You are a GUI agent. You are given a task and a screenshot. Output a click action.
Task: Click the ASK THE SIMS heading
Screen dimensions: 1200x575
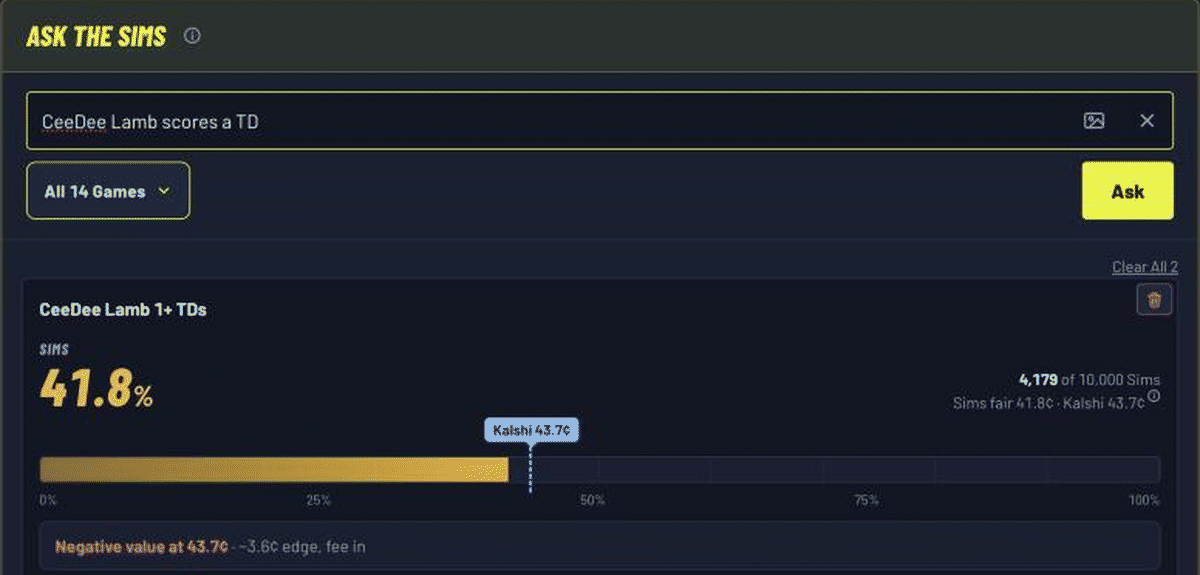(x=96, y=37)
